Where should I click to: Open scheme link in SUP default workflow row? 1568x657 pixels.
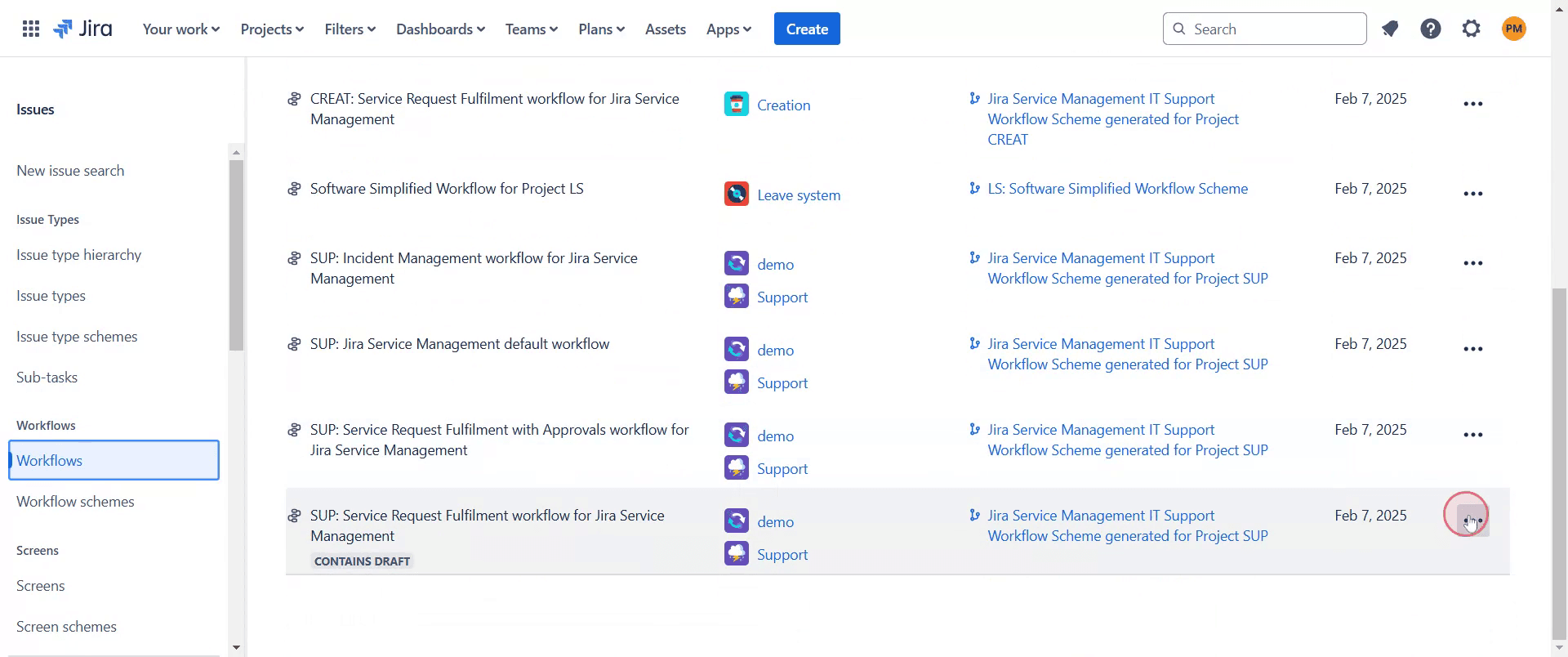[x=1128, y=354]
